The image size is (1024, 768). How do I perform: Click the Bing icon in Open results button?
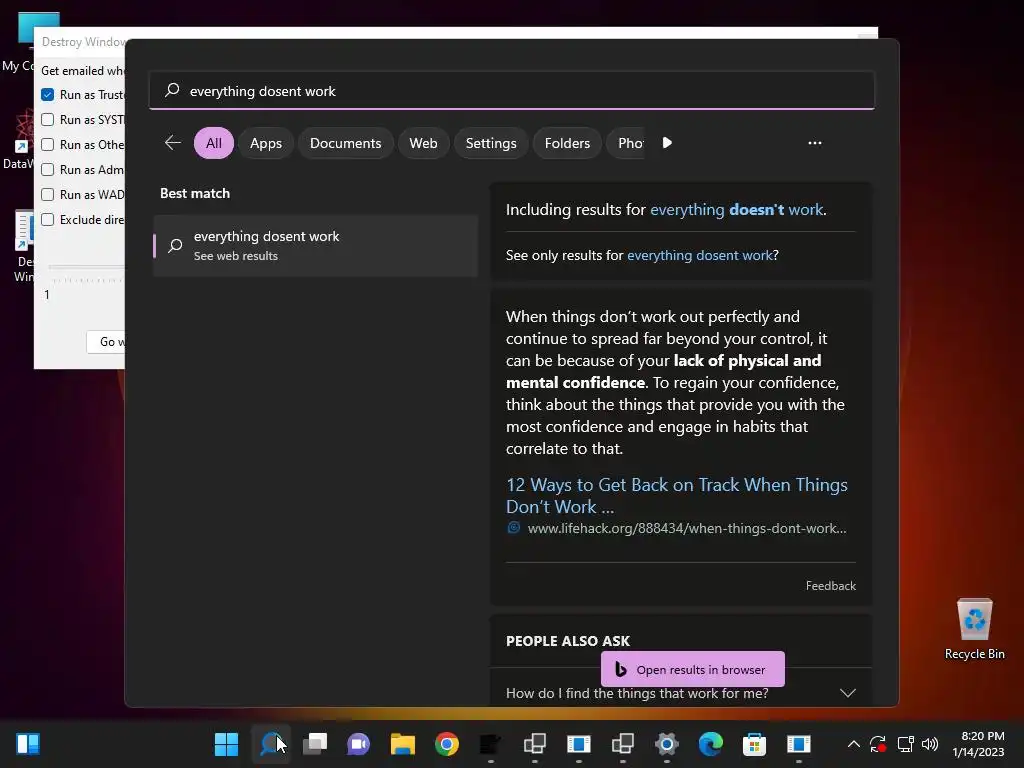click(x=620, y=669)
